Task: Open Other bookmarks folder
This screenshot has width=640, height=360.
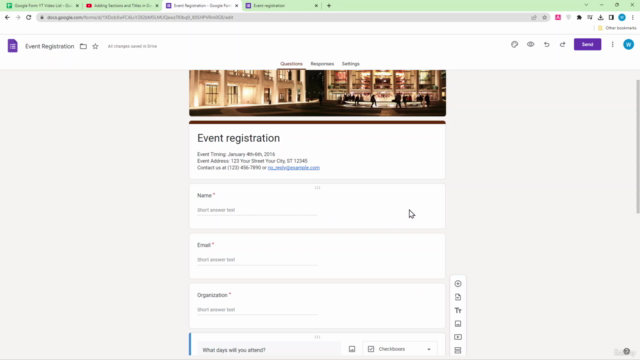Action: tap(617, 28)
